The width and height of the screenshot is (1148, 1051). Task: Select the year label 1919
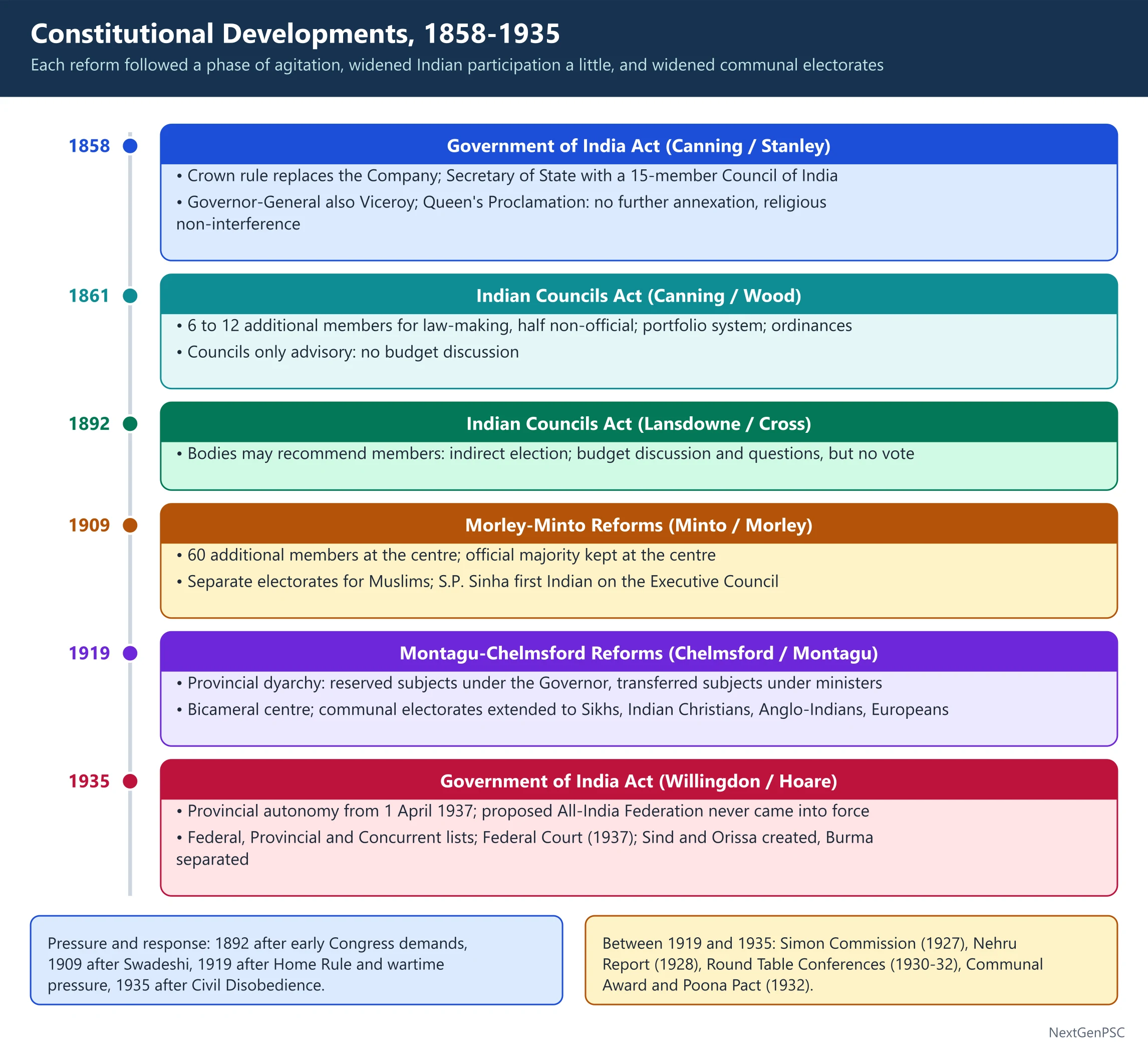pos(89,653)
